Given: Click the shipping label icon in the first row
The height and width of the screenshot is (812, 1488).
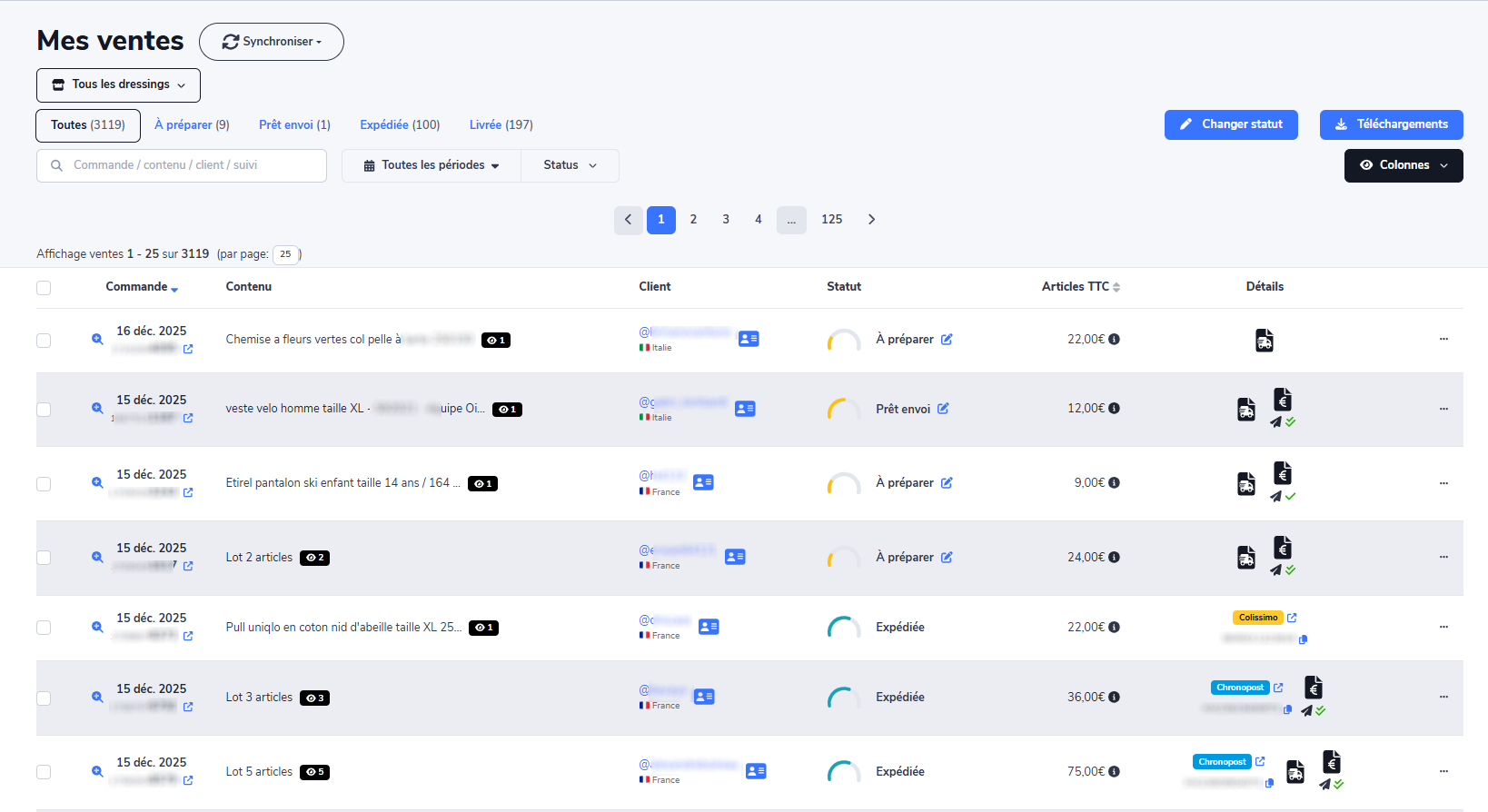Looking at the screenshot, I should [x=1264, y=341].
